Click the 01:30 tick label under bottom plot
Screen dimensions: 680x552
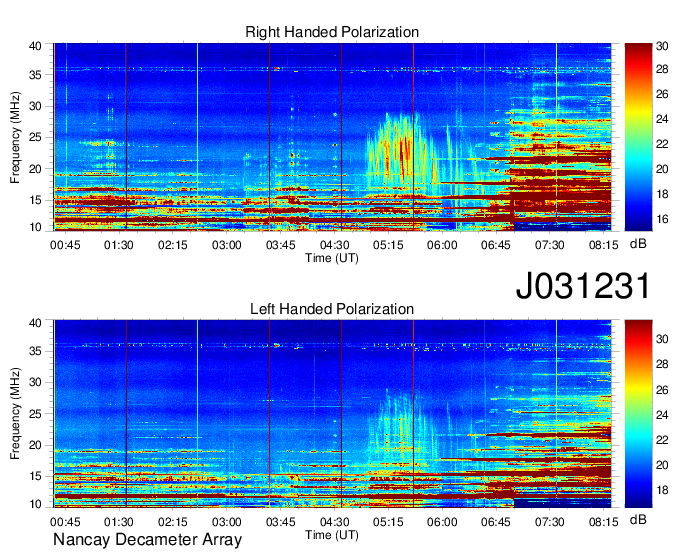pos(119,522)
